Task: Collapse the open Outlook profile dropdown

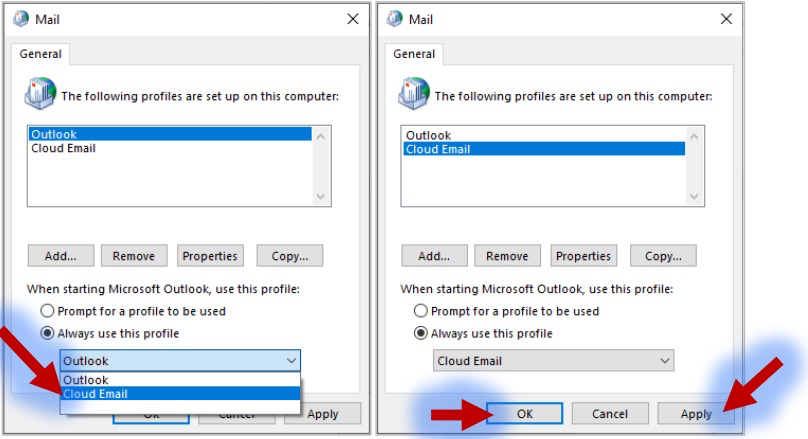Action: coord(291,361)
